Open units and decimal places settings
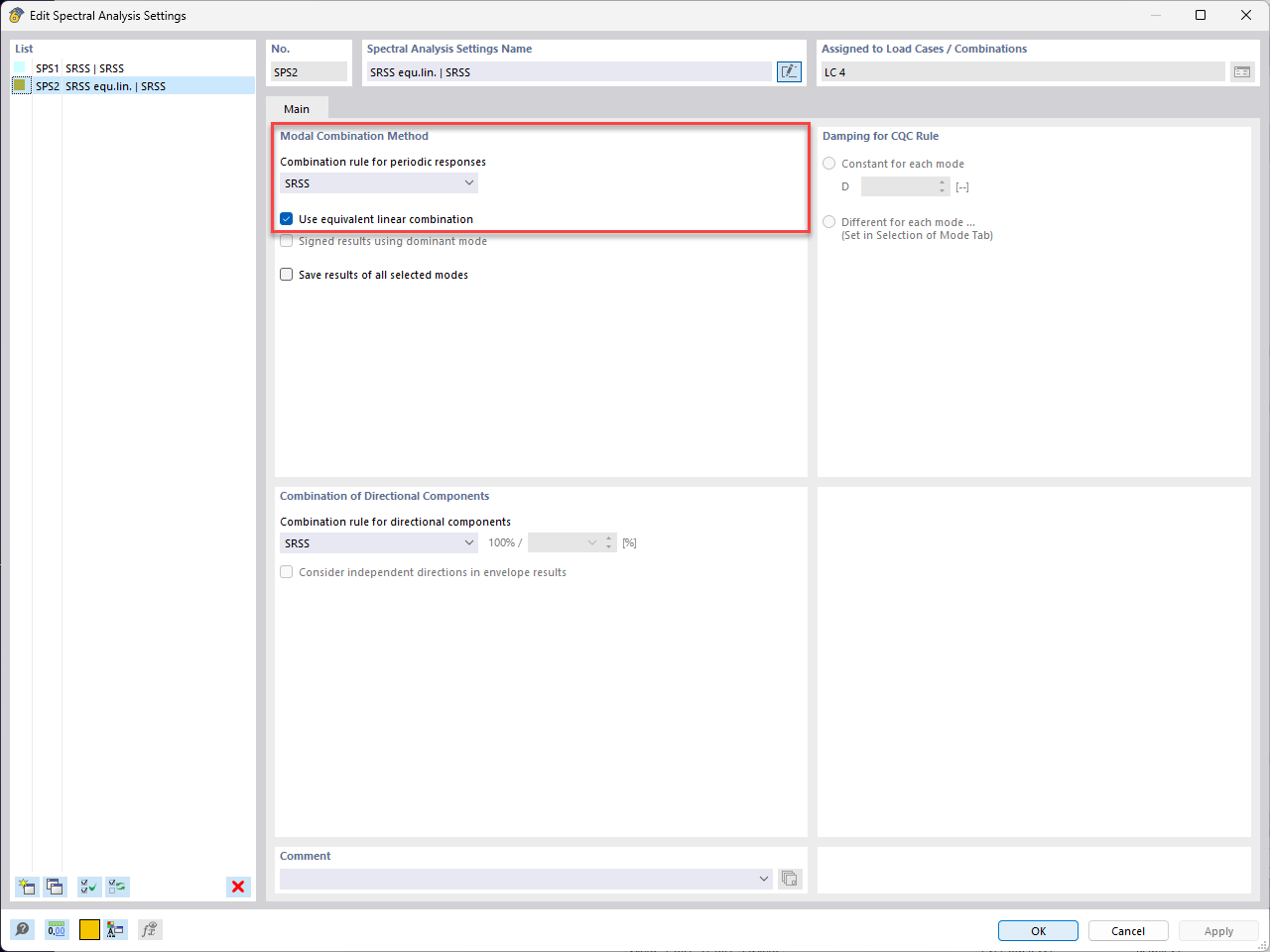This screenshot has height=952, width=1270. click(x=57, y=929)
